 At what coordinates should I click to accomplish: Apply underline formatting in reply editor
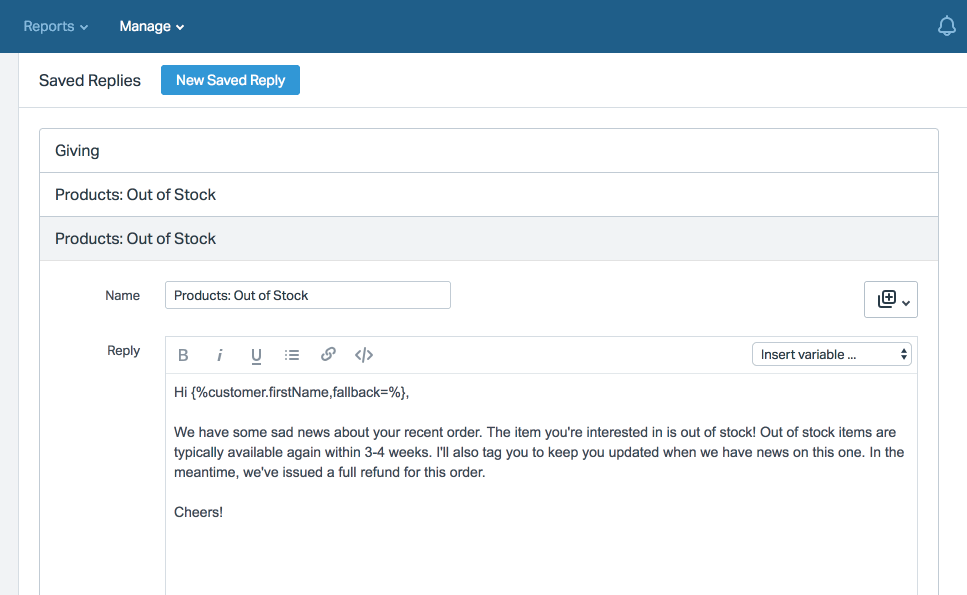point(256,356)
